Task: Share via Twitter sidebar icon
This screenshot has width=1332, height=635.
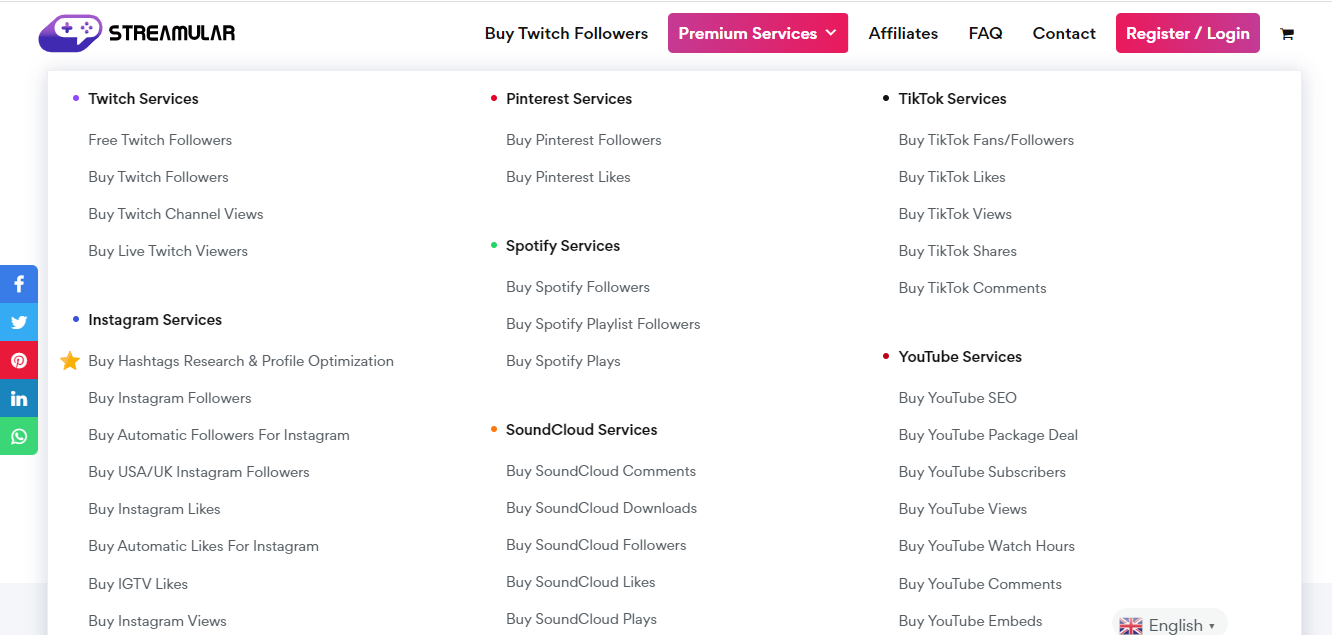Action: (x=19, y=322)
